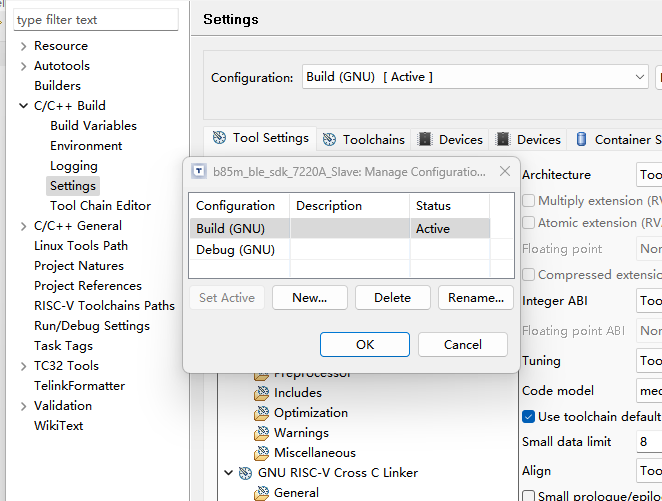Click the Warnings folder icon
Screen dimensions: 662x501
(x=262, y=433)
